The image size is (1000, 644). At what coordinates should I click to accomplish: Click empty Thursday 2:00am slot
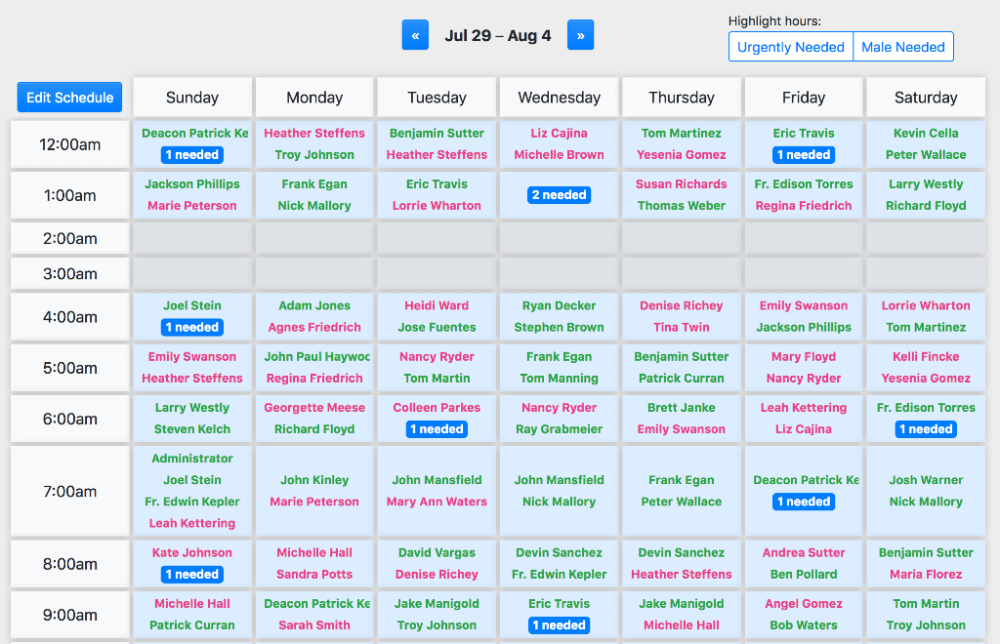click(x=681, y=238)
